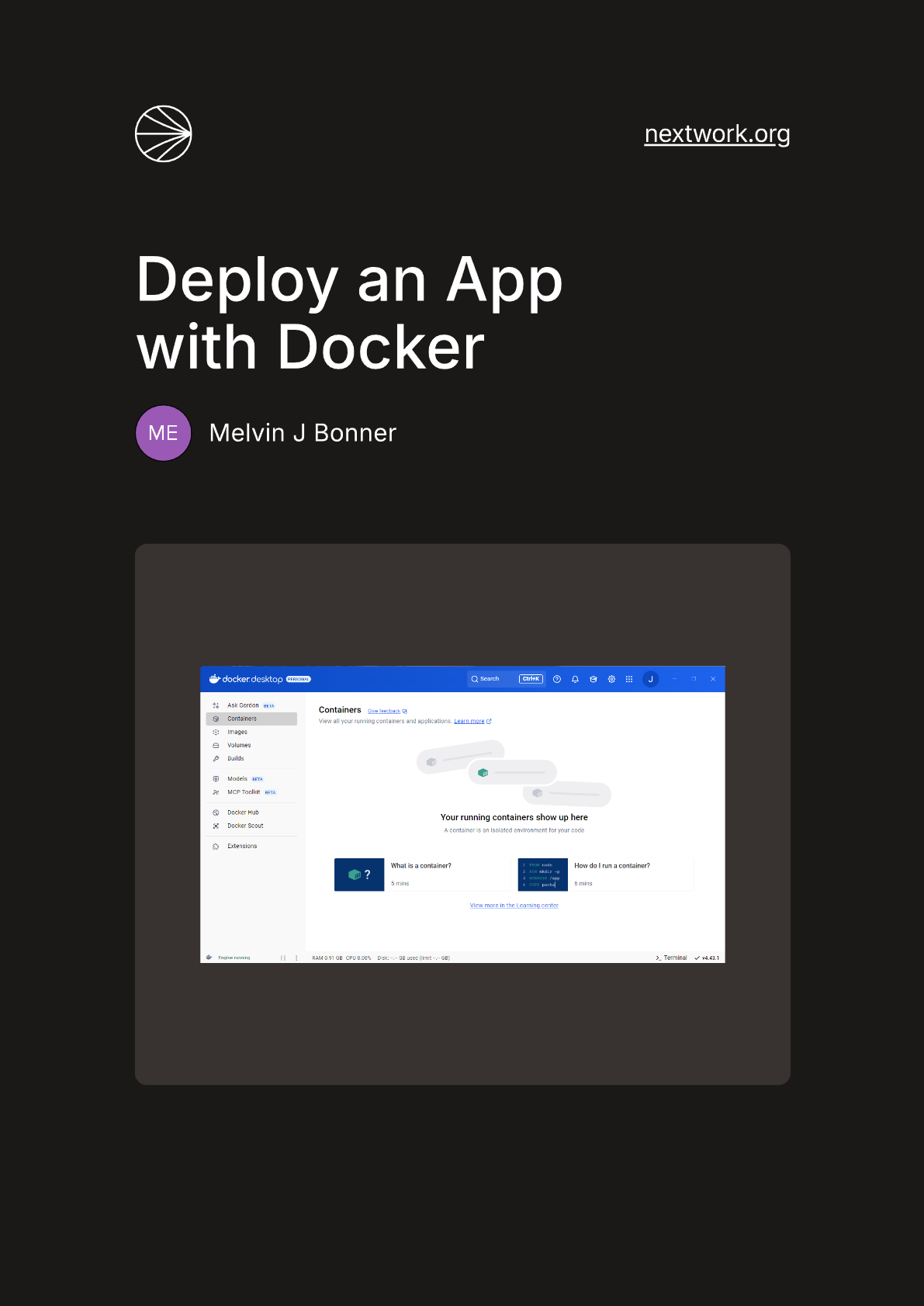Open the Learning center graduation cap icon

click(594, 679)
